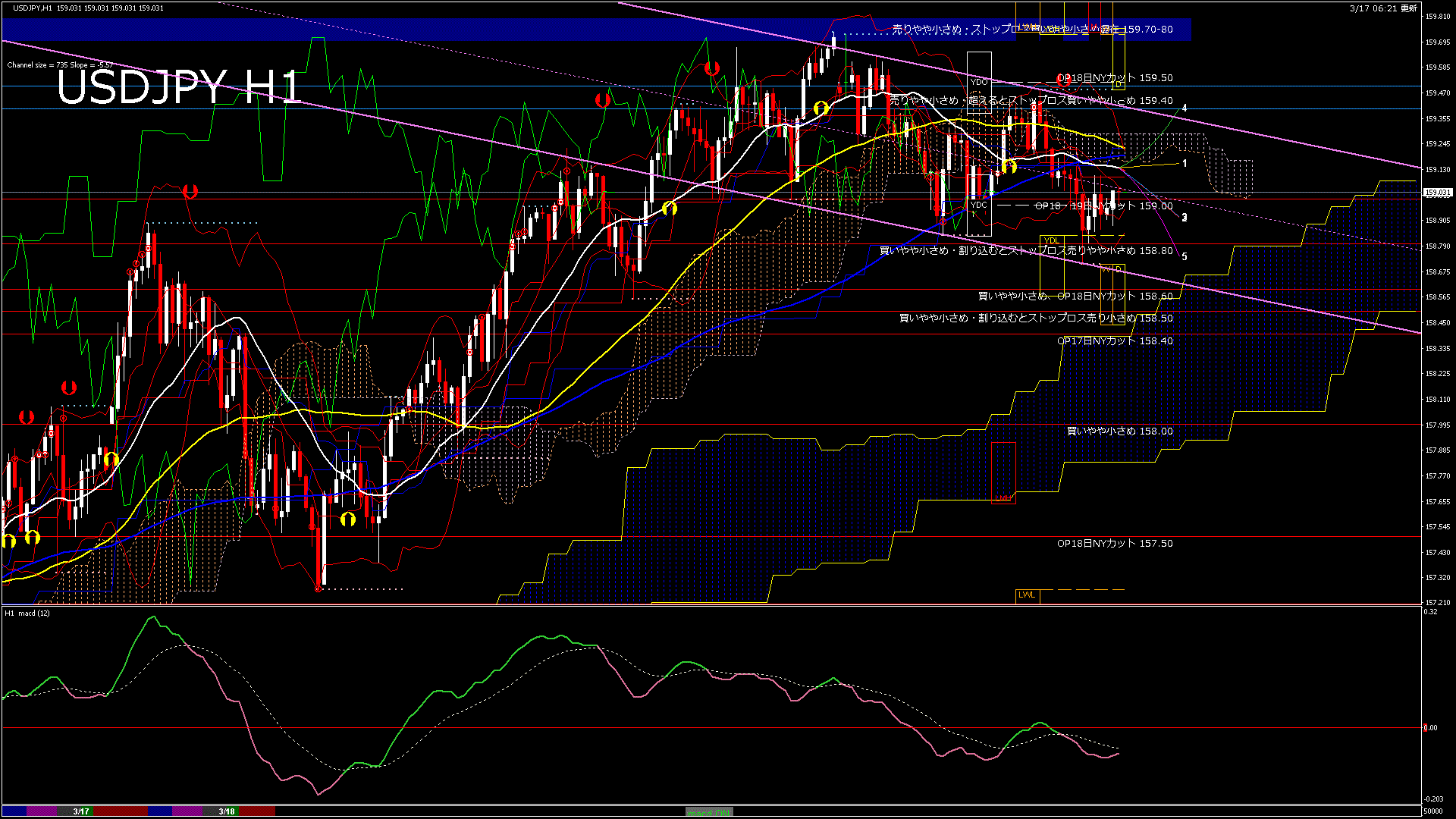Viewport: 1456px width, 819px height.
Task: Click the current price tag 159.031
Action: [x=1437, y=193]
